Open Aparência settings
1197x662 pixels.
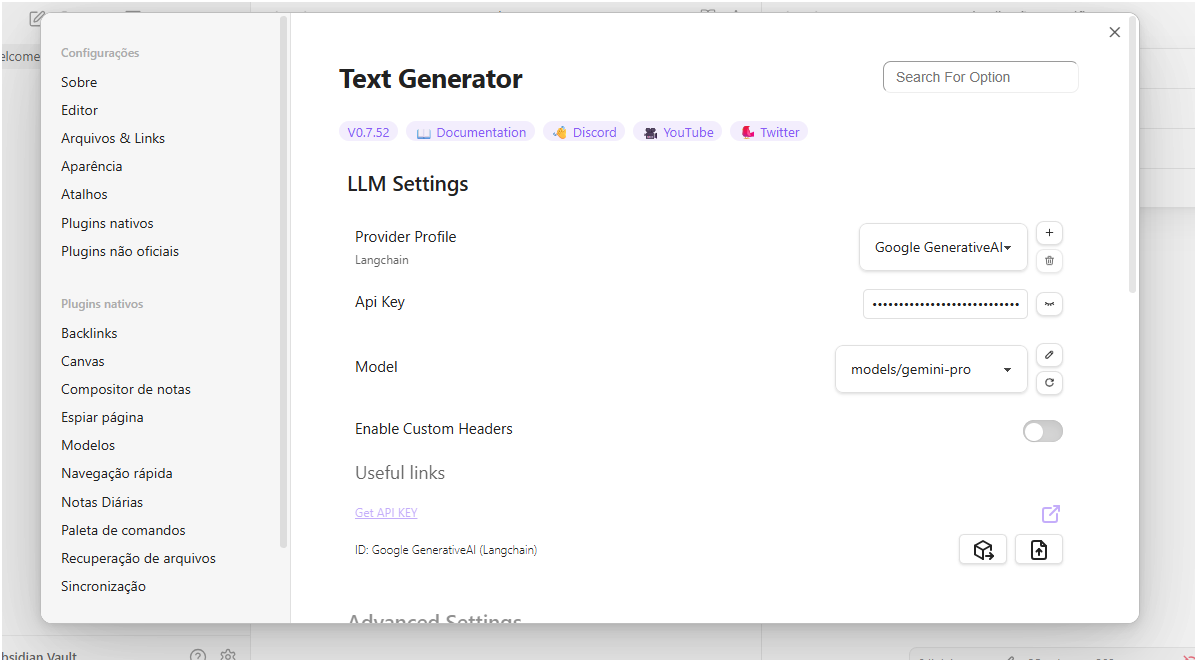(x=92, y=166)
